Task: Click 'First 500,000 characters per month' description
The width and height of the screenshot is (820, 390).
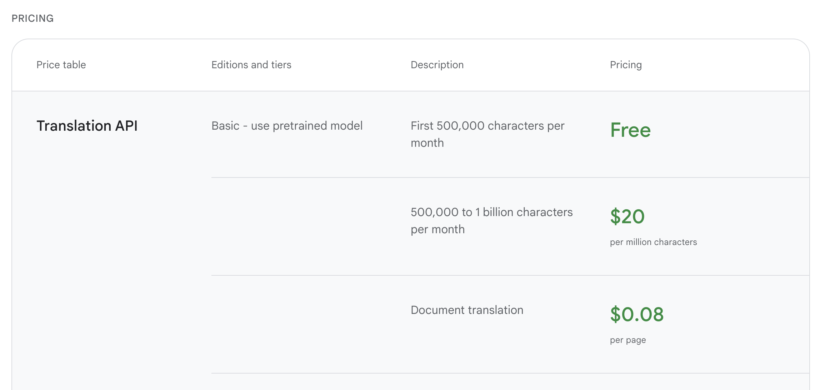Action: coord(487,134)
